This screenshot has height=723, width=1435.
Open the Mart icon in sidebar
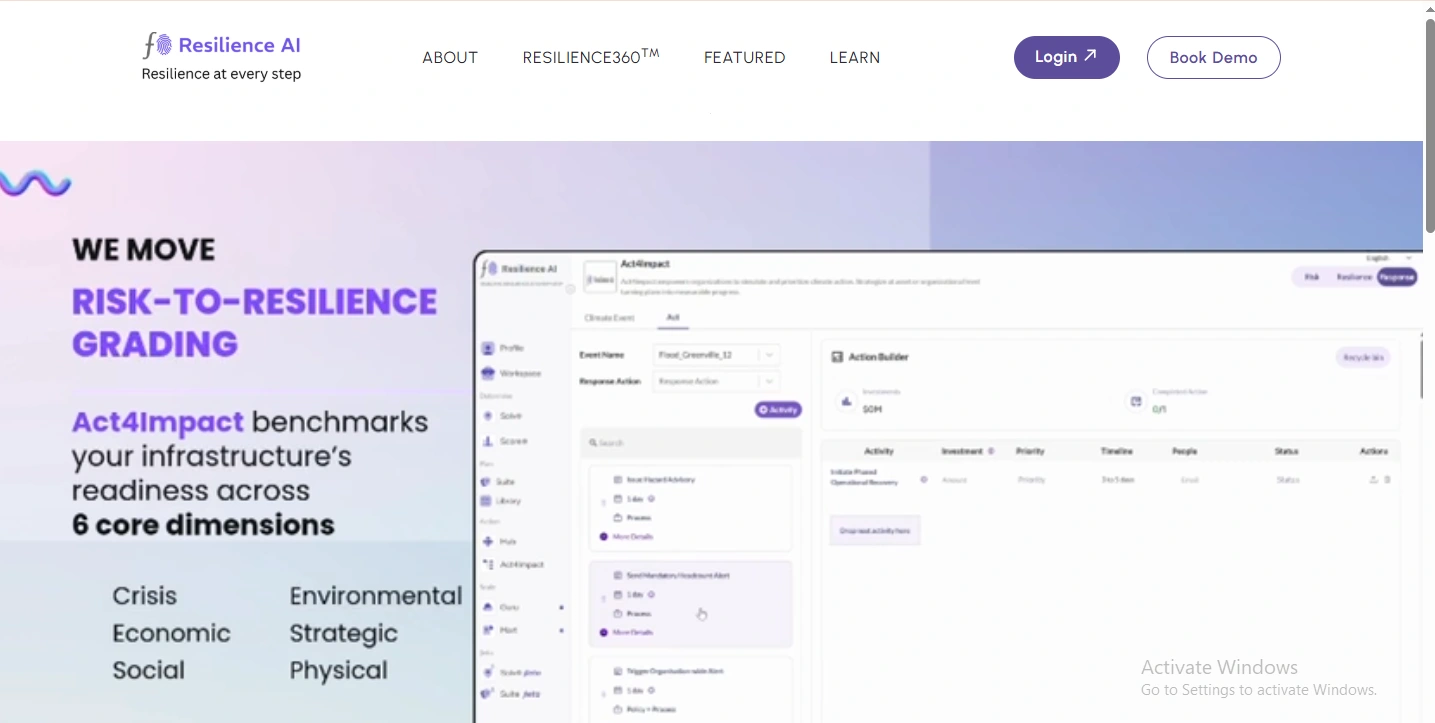coord(488,630)
